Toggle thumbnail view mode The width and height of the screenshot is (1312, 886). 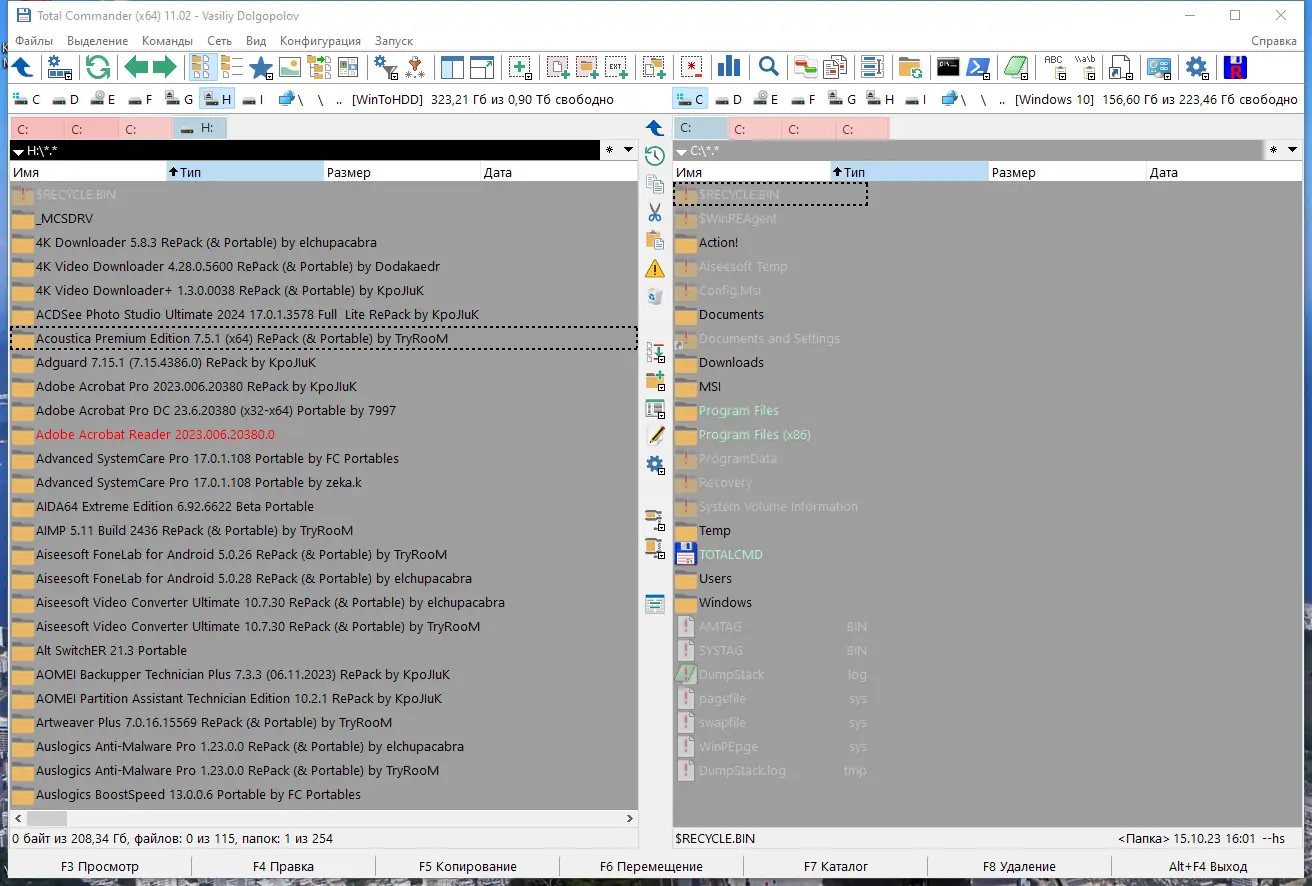pyautogui.click(x=291, y=67)
